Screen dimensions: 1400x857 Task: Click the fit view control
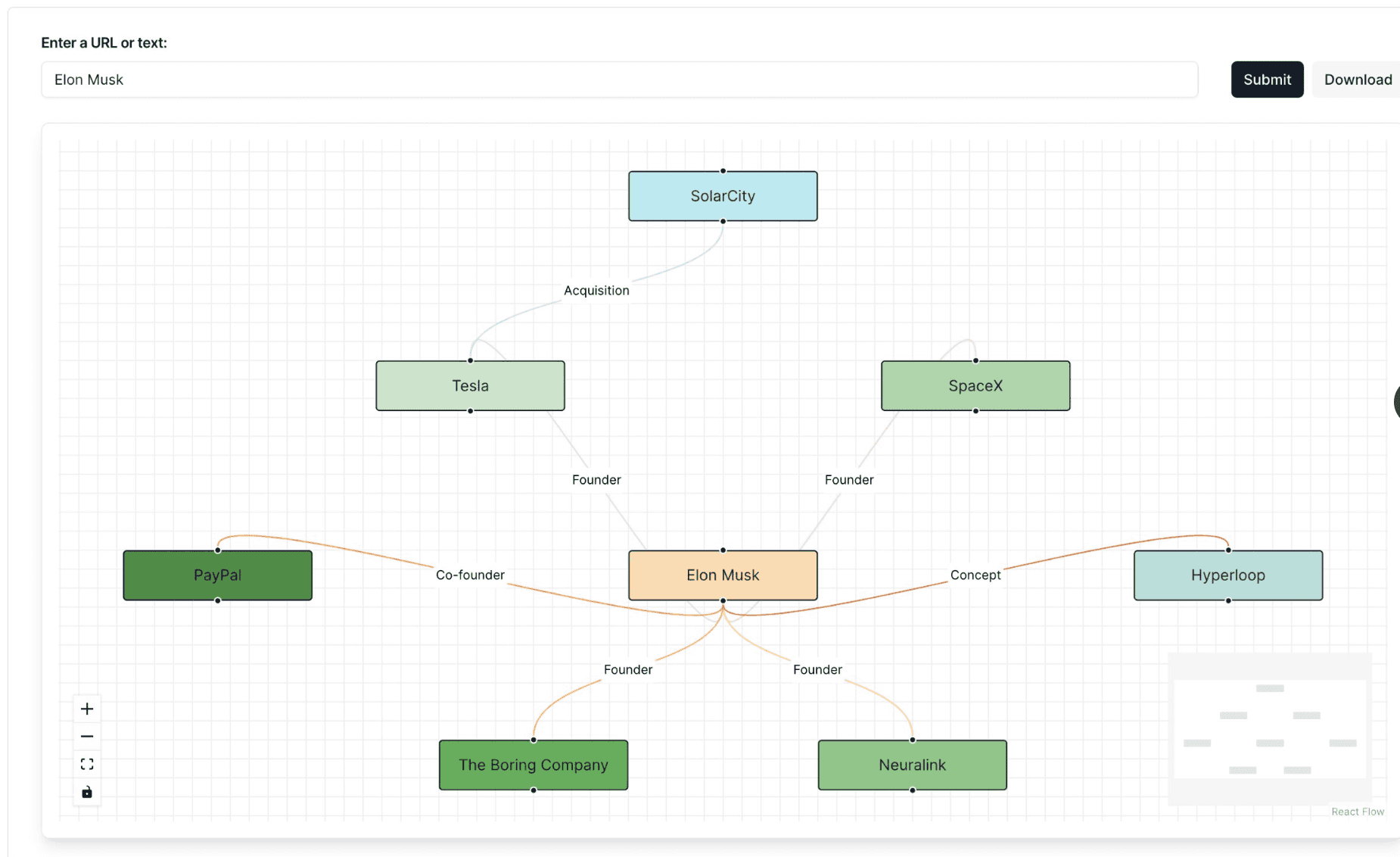coord(87,764)
